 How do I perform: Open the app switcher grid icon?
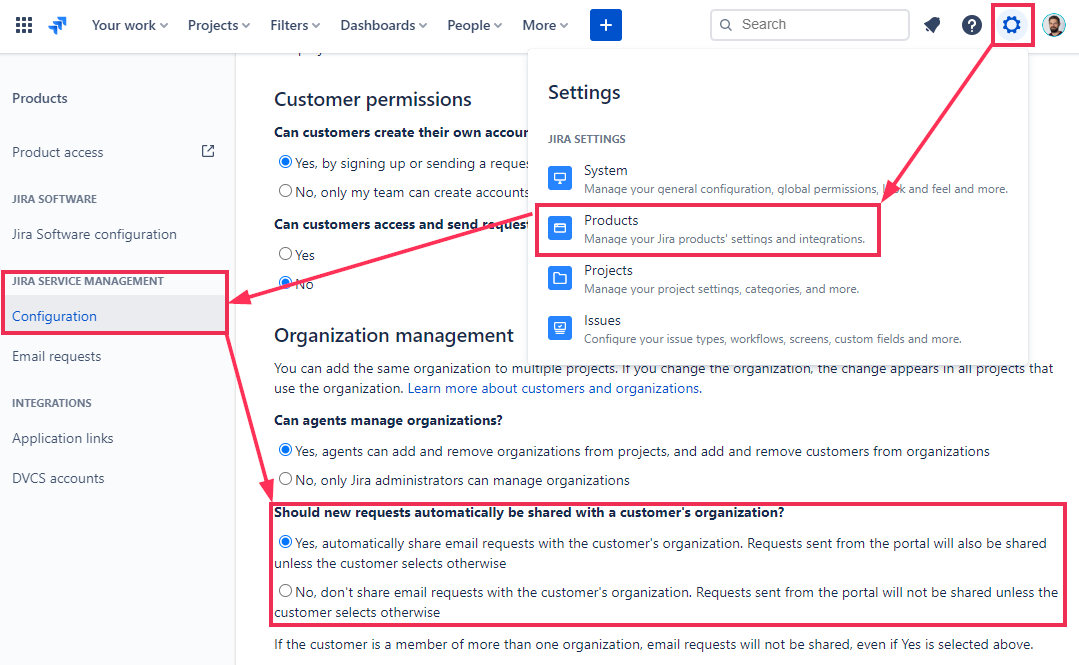pos(24,25)
